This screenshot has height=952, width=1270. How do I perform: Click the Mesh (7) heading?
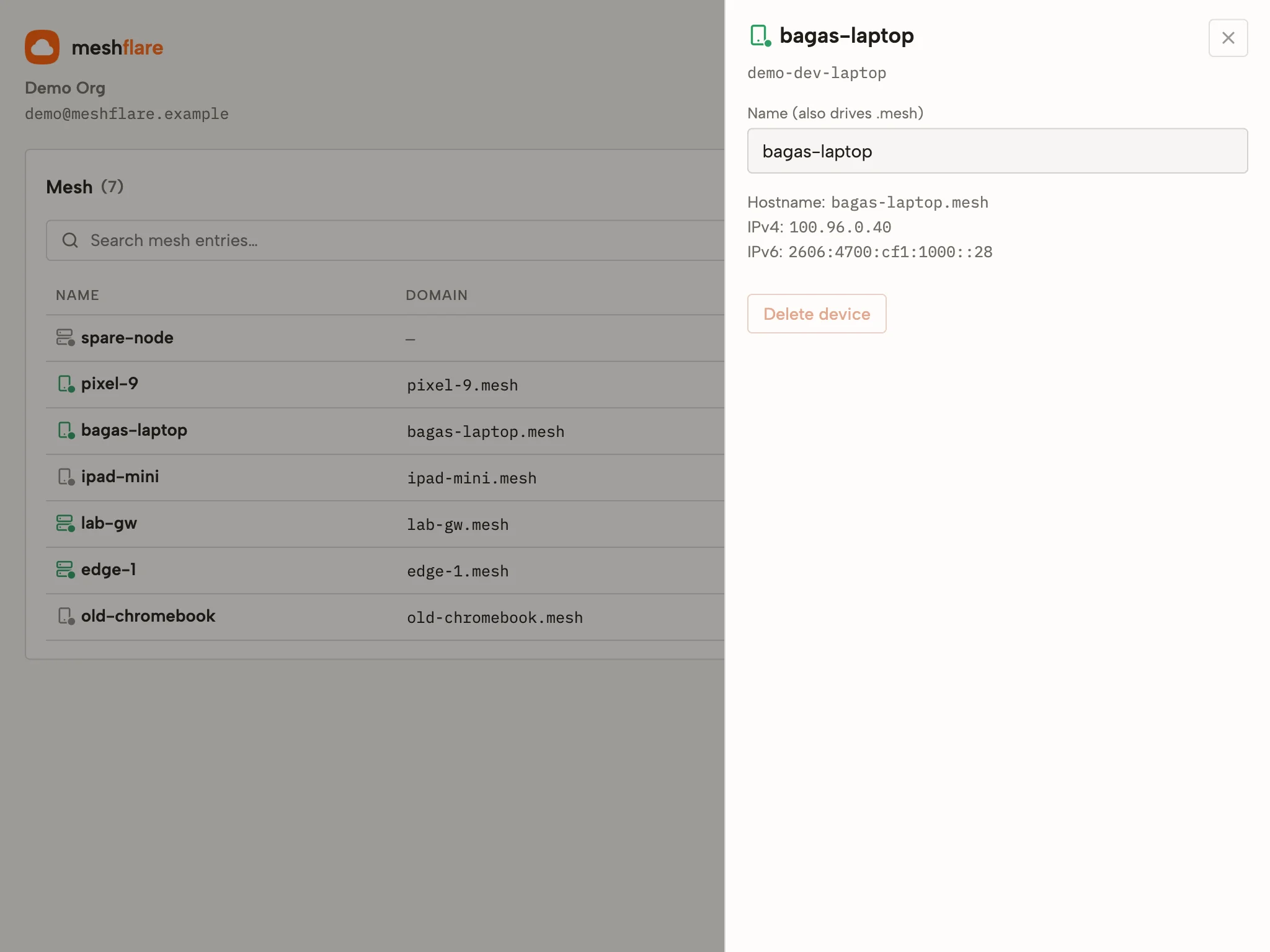[85, 187]
